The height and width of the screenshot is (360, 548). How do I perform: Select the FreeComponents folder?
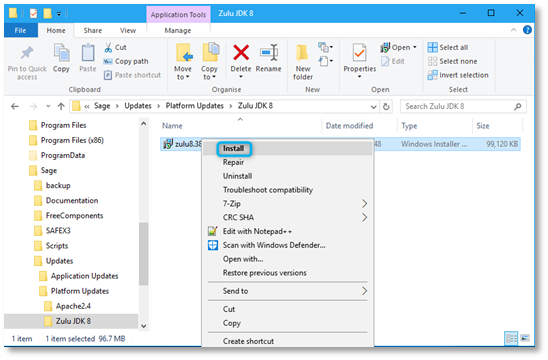(x=69, y=216)
